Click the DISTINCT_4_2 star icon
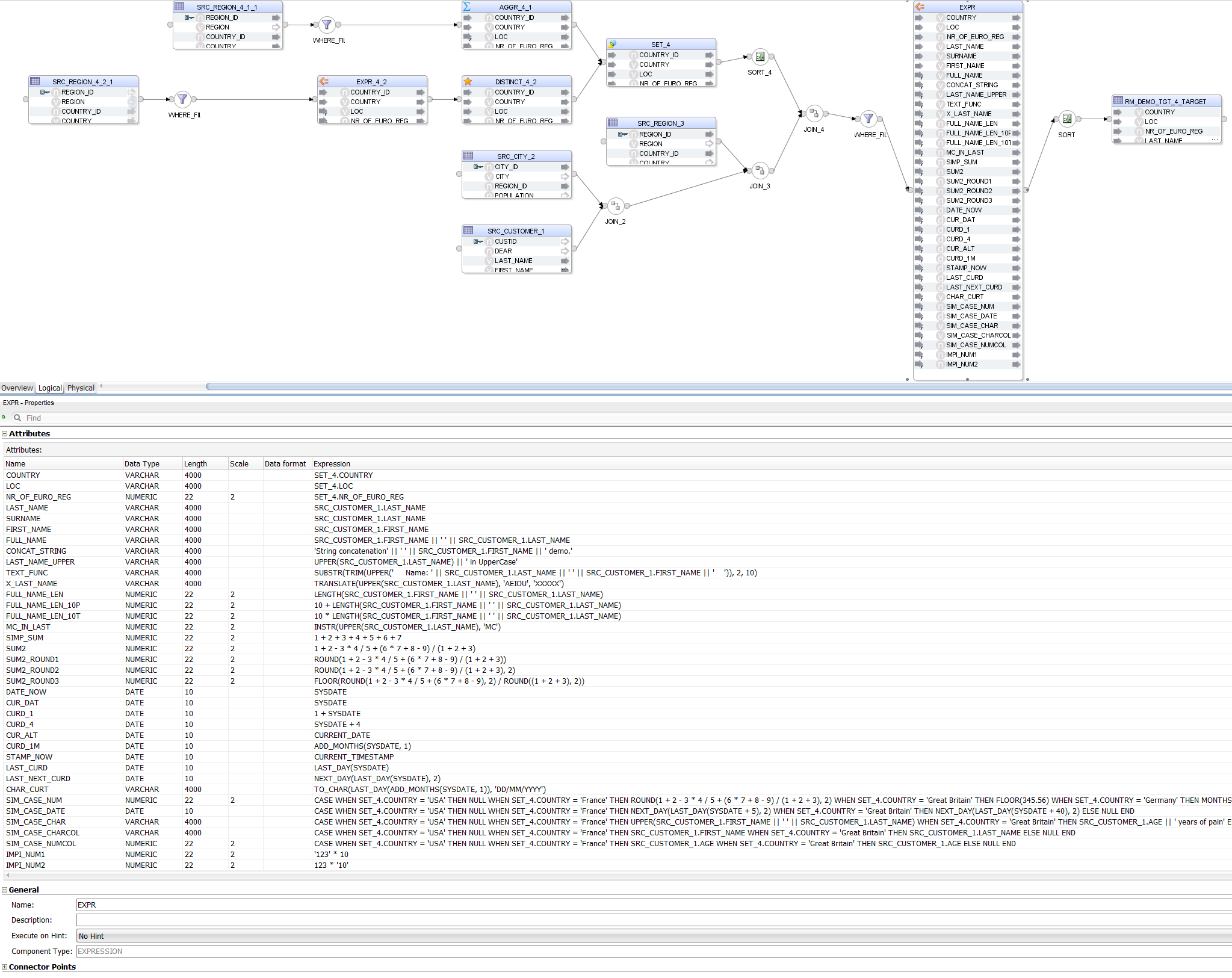This screenshot has height=978, width=1232. [x=468, y=81]
